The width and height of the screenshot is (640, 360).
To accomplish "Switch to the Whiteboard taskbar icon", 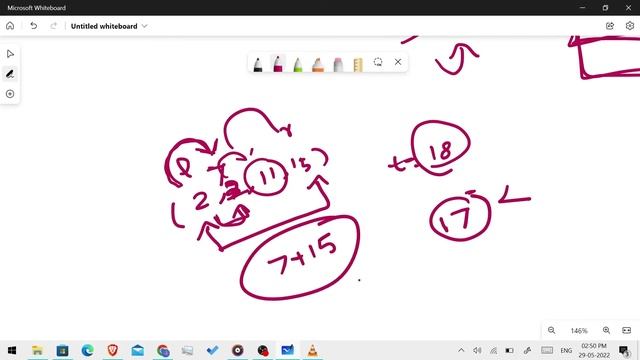I will pyautogui.click(x=287, y=350).
